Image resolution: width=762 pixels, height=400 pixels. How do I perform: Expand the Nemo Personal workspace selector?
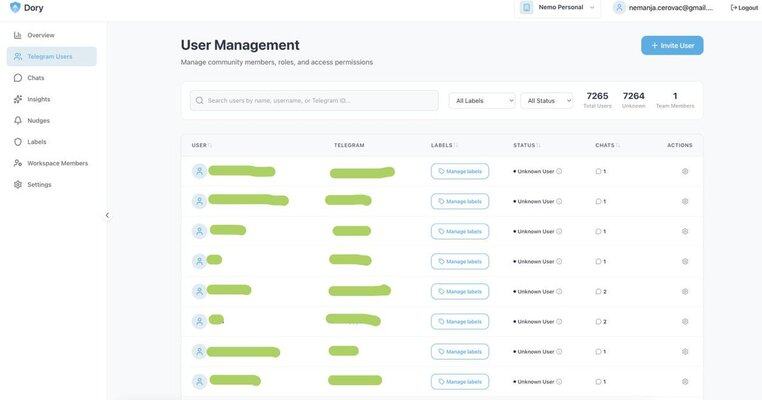[x=558, y=7]
